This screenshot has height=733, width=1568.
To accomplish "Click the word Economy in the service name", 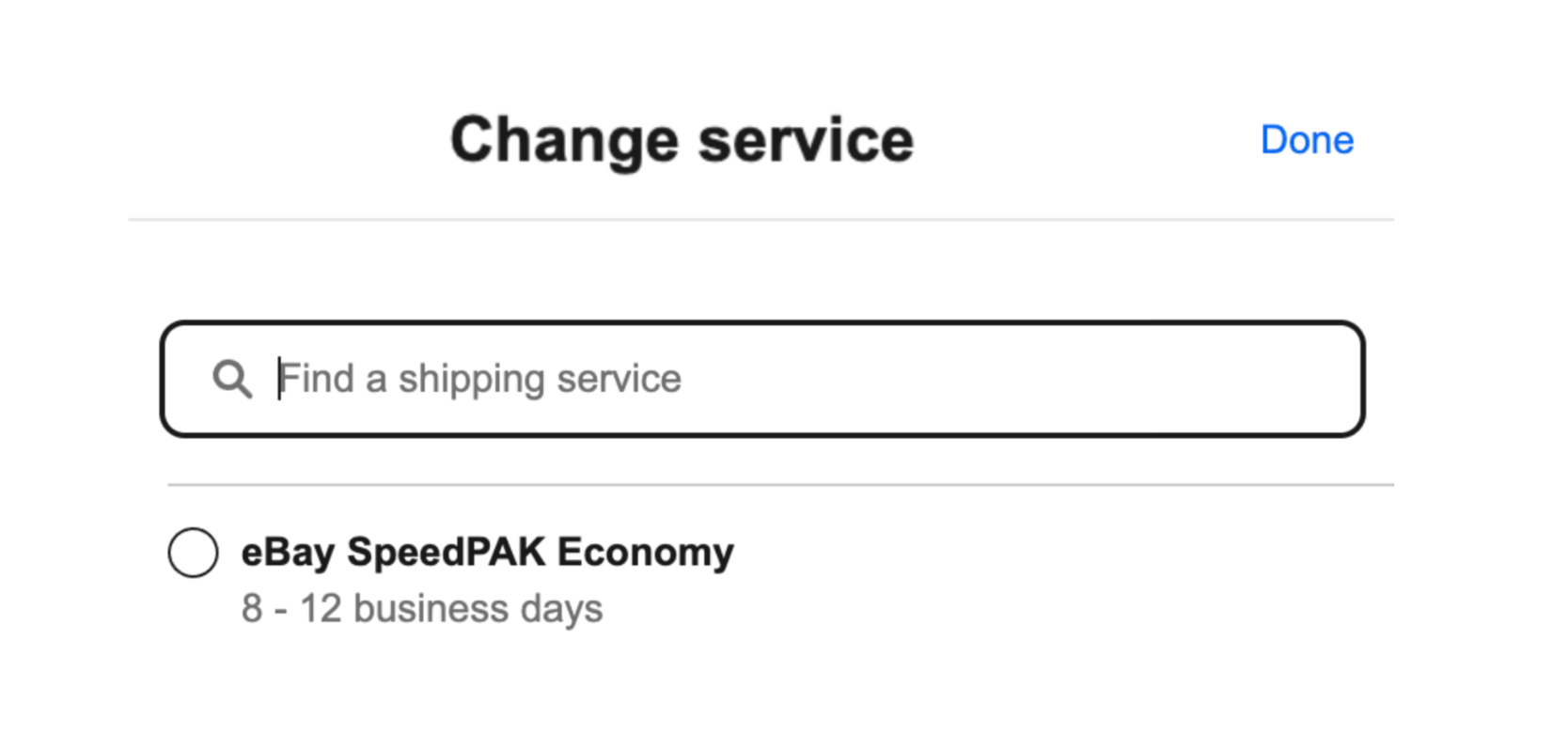I will pos(645,552).
